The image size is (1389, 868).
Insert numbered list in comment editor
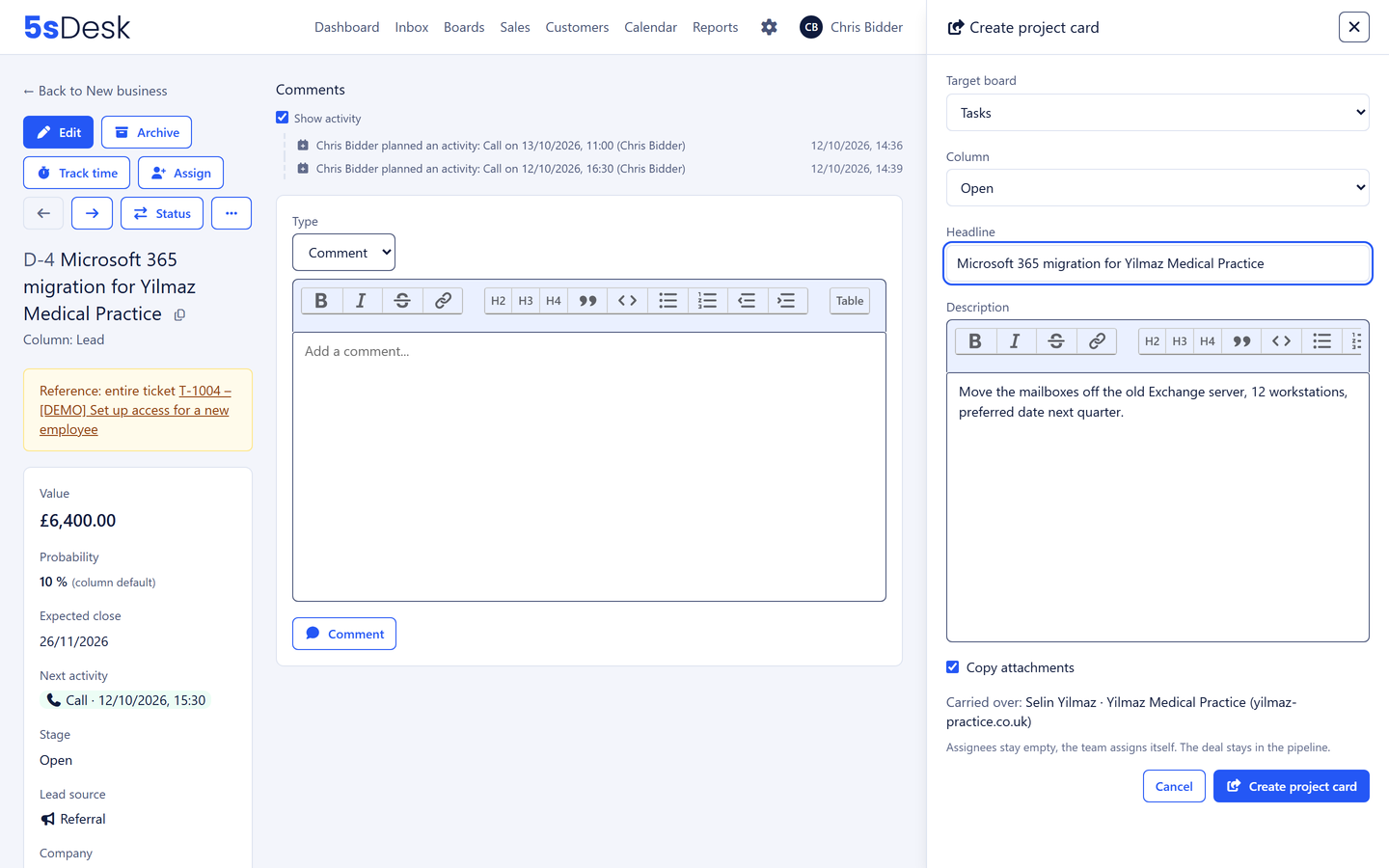pos(707,301)
